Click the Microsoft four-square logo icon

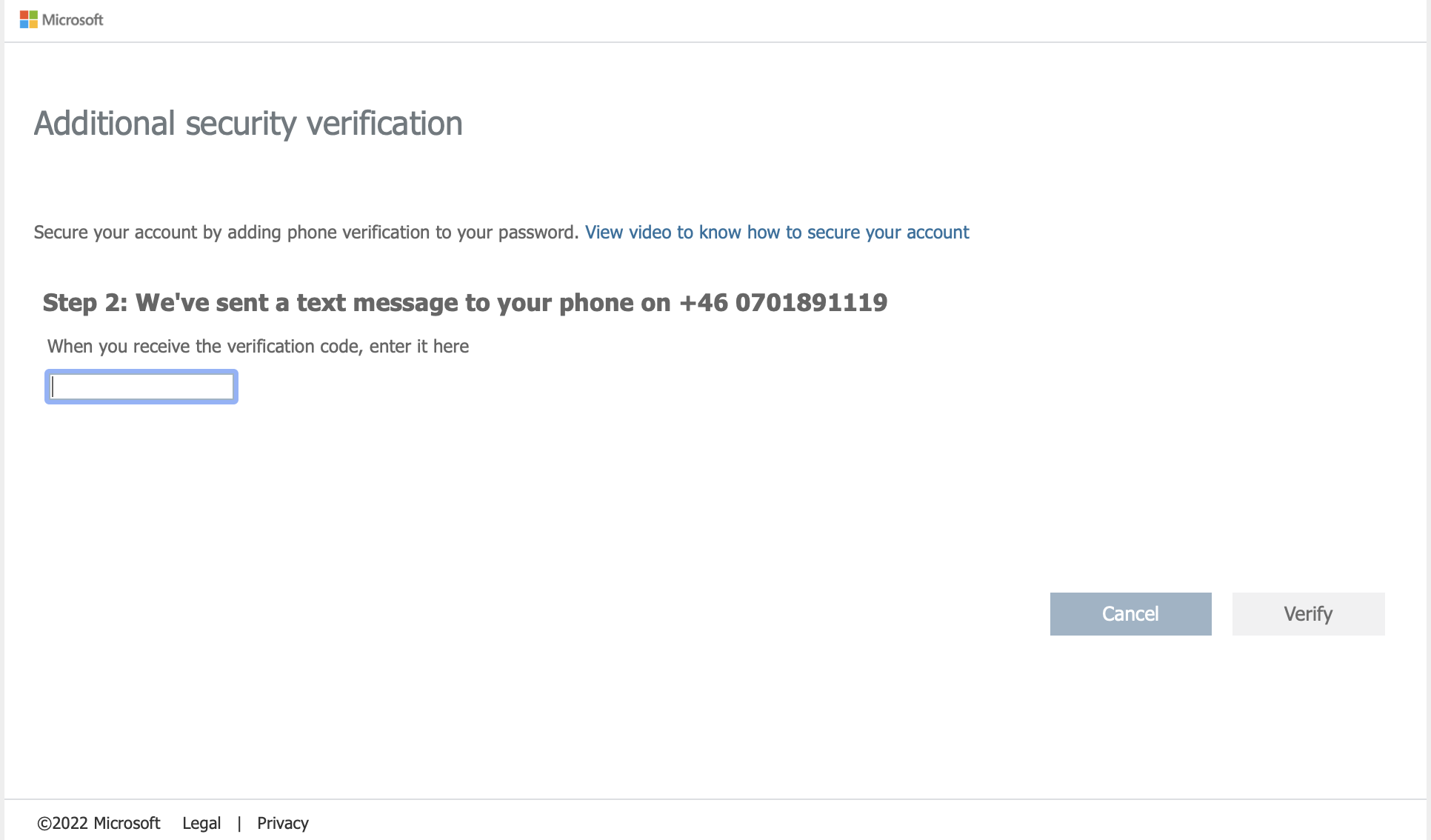point(28,20)
